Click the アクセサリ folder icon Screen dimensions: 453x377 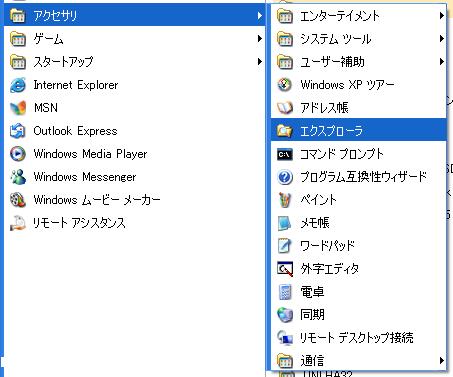pyautogui.click(x=18, y=16)
